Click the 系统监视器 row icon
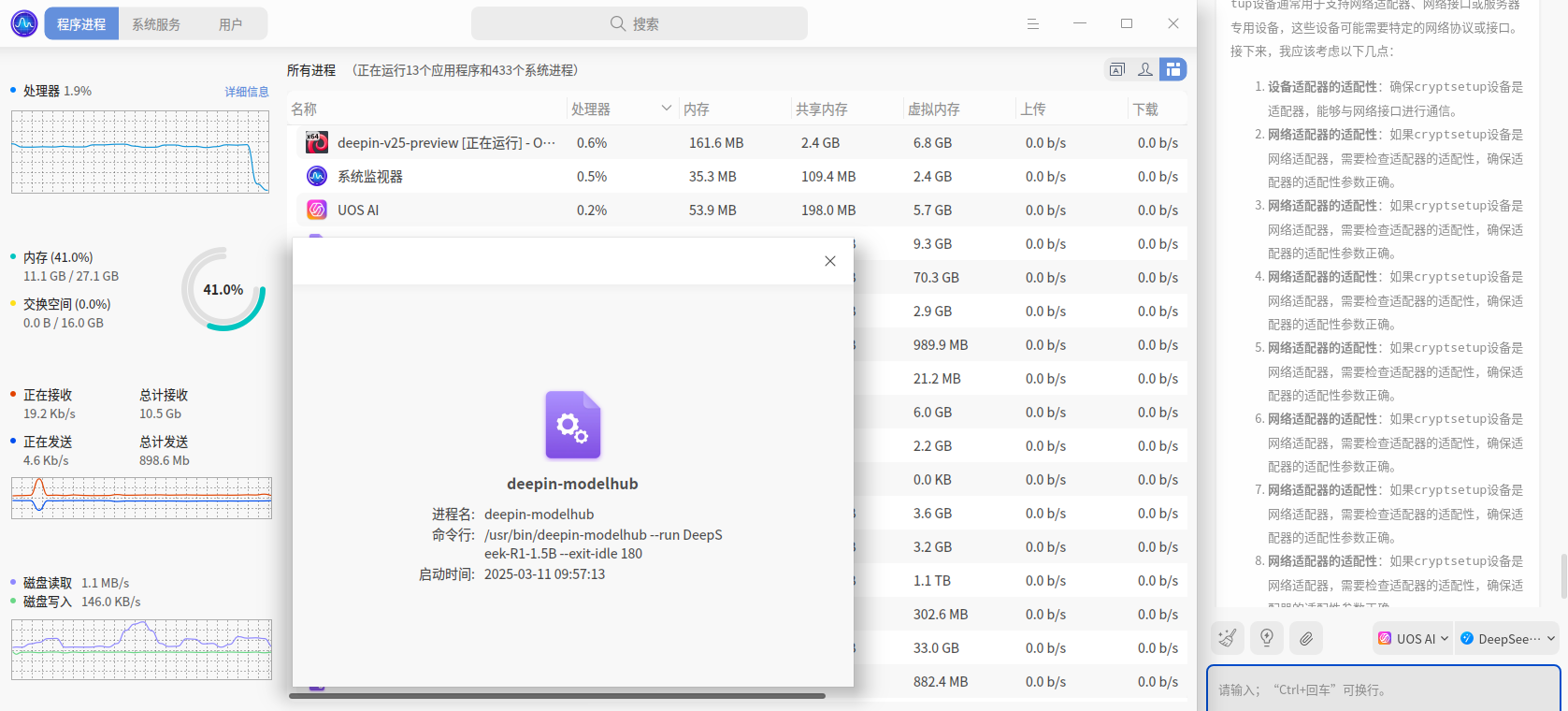 317,176
